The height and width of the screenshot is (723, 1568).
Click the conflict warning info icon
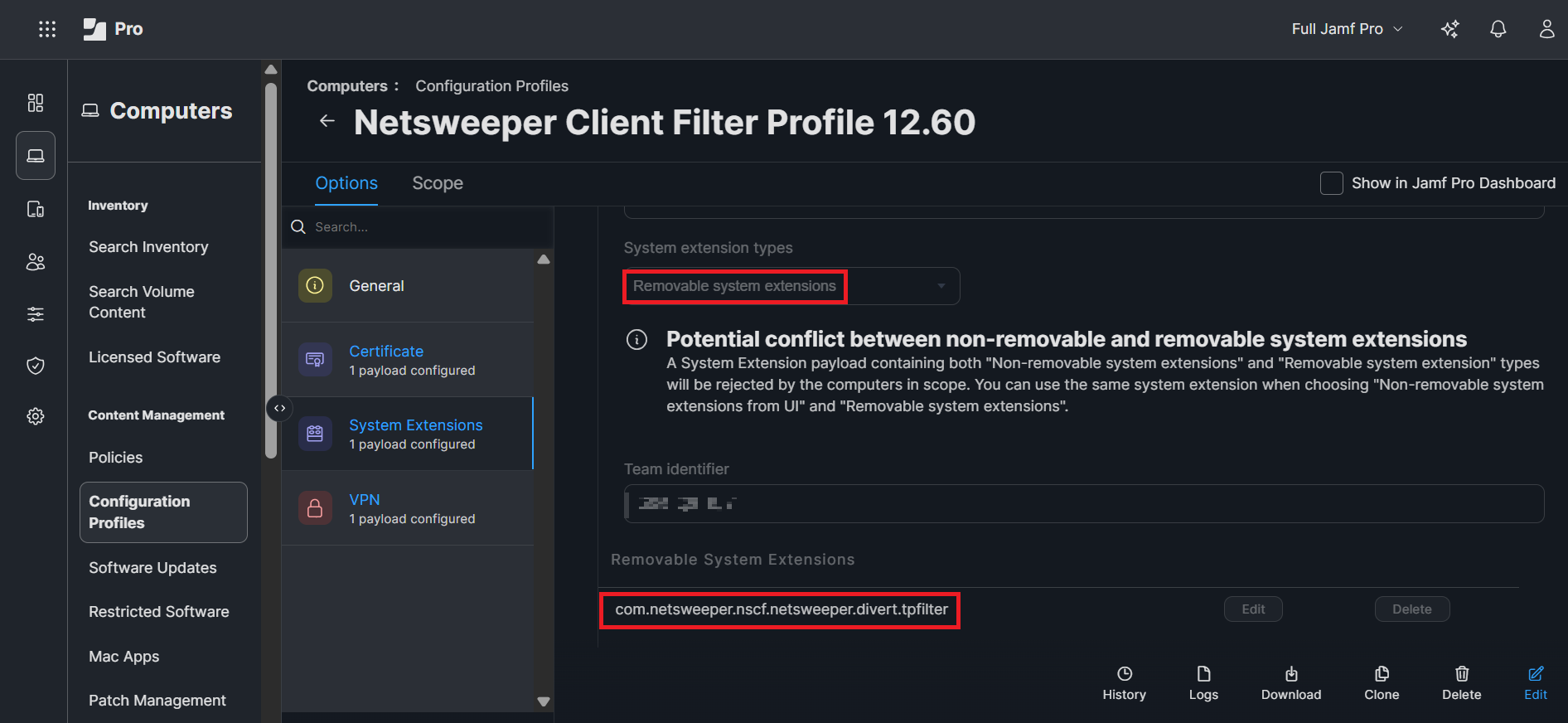[636, 339]
